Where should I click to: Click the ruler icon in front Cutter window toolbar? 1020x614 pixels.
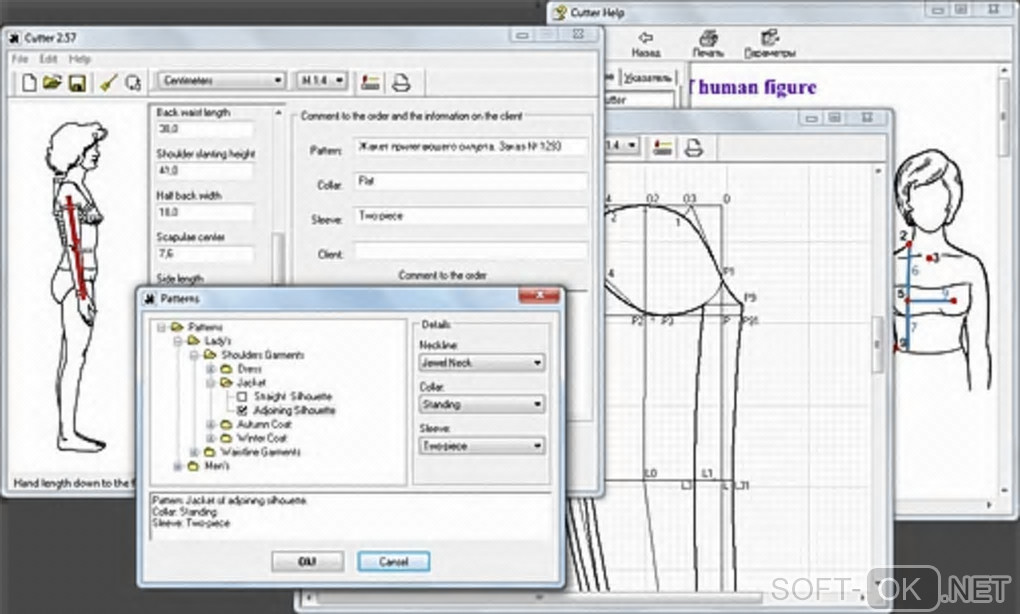pos(370,83)
